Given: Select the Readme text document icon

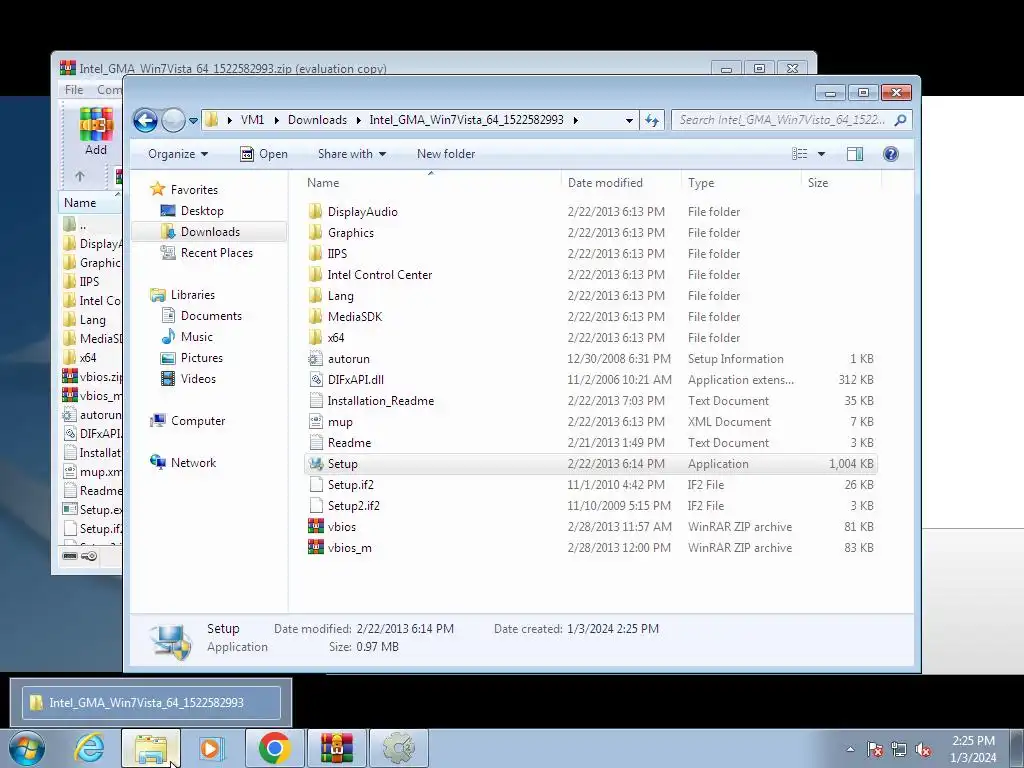Looking at the screenshot, I should pyautogui.click(x=315, y=443).
